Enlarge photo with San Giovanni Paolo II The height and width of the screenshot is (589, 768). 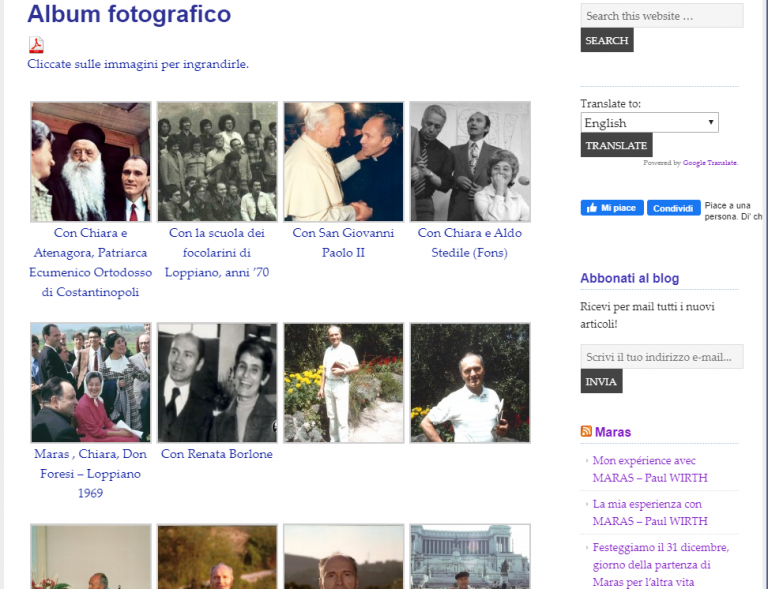(343, 162)
